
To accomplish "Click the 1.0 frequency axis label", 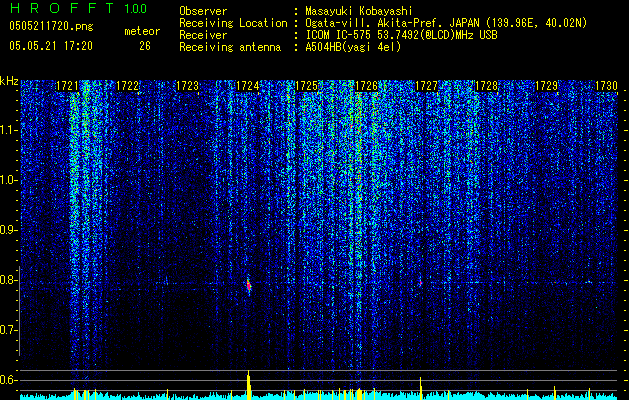I will click(x=9, y=180).
